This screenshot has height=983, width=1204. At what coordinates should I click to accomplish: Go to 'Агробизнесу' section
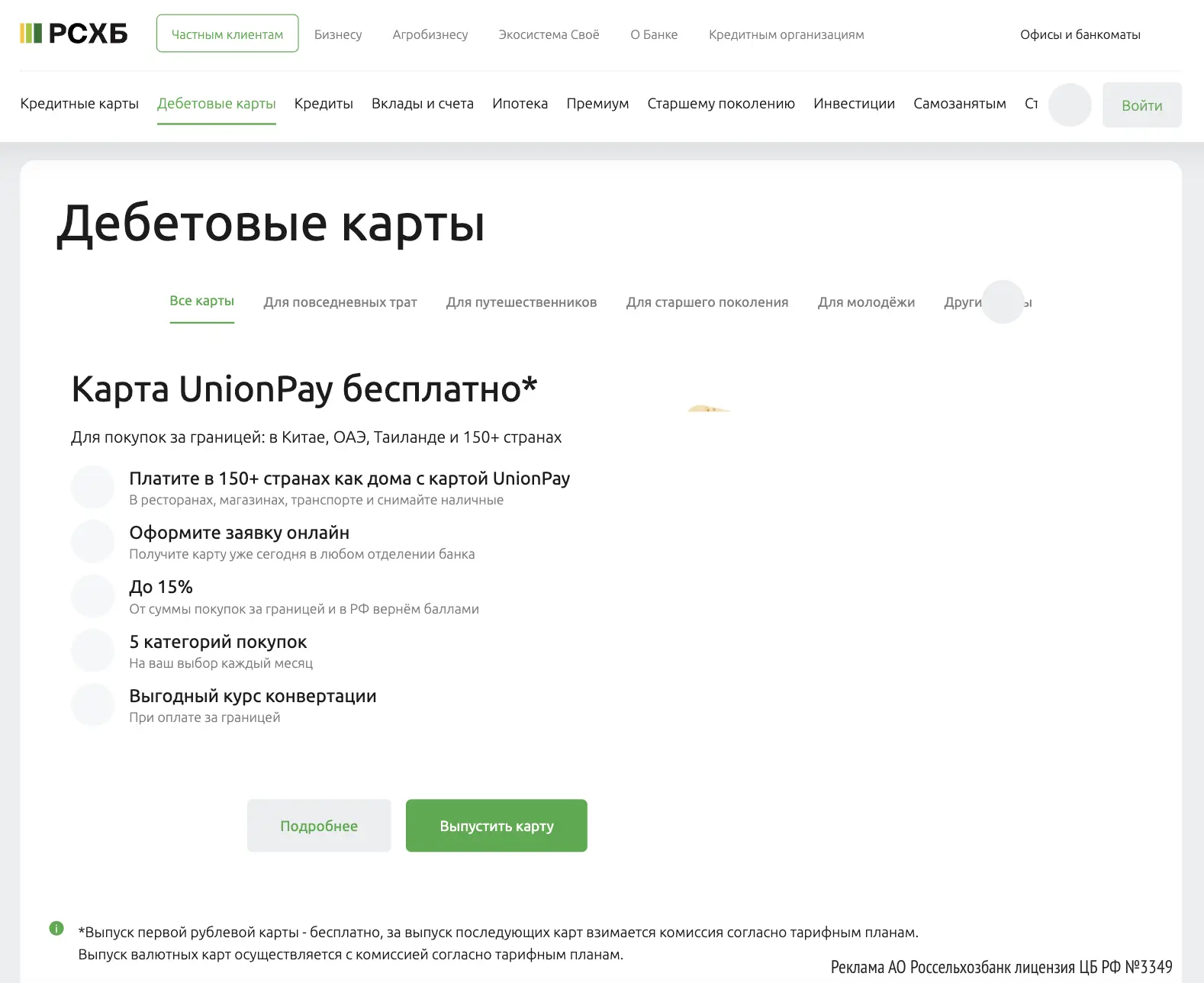click(x=430, y=34)
